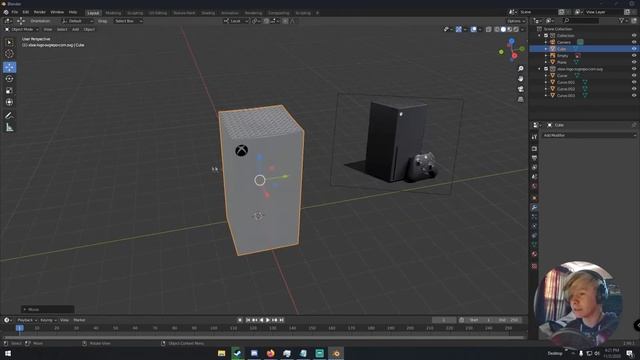
Task: Expand the Camera item in outliner
Action: point(546,42)
